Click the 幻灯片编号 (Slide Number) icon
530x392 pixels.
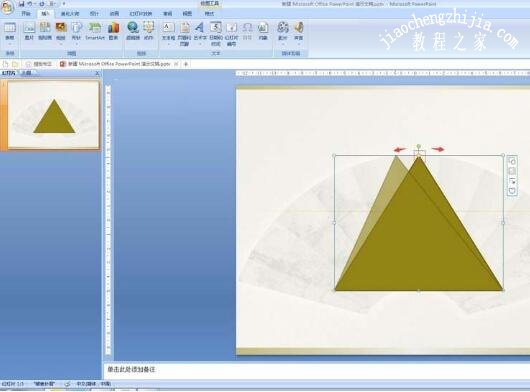coord(232,28)
